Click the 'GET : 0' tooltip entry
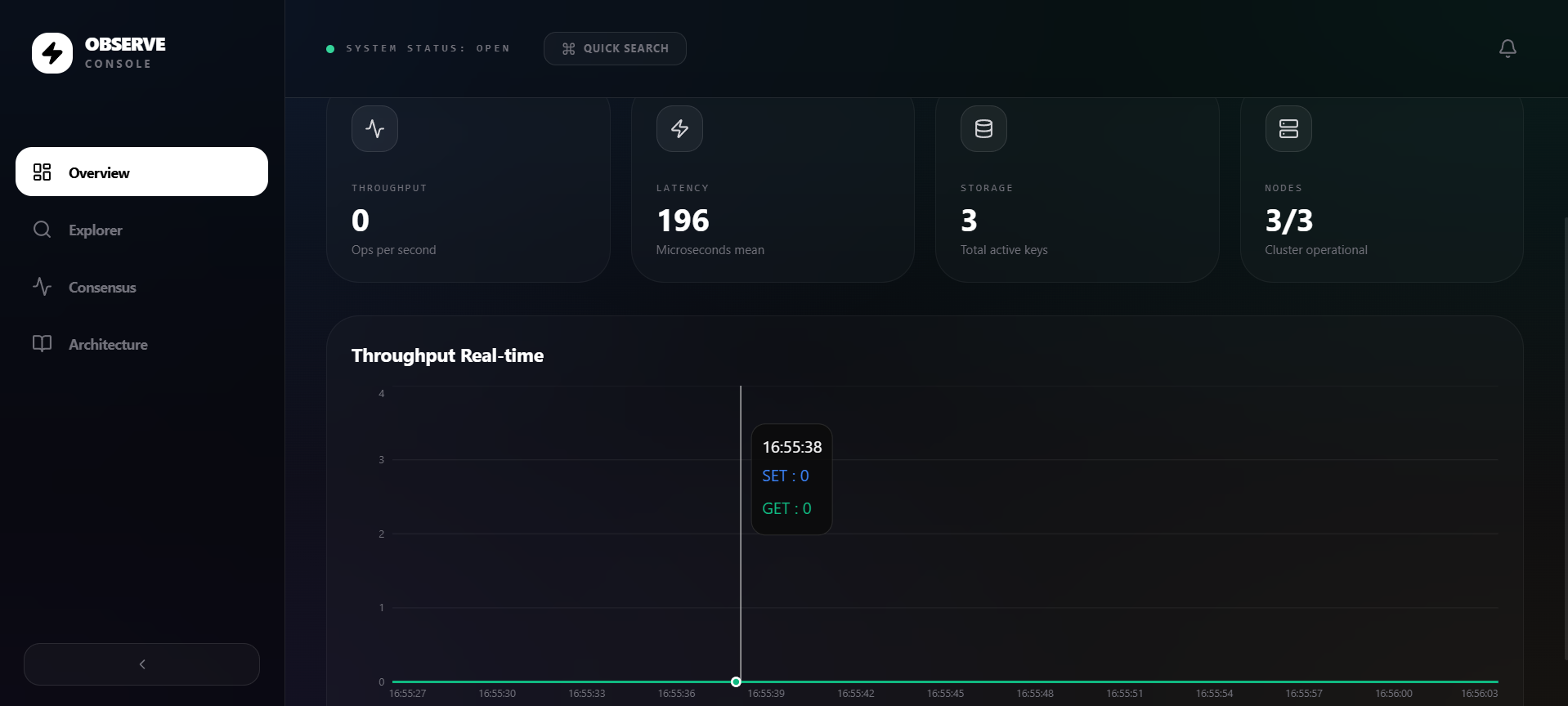 pyautogui.click(x=786, y=508)
